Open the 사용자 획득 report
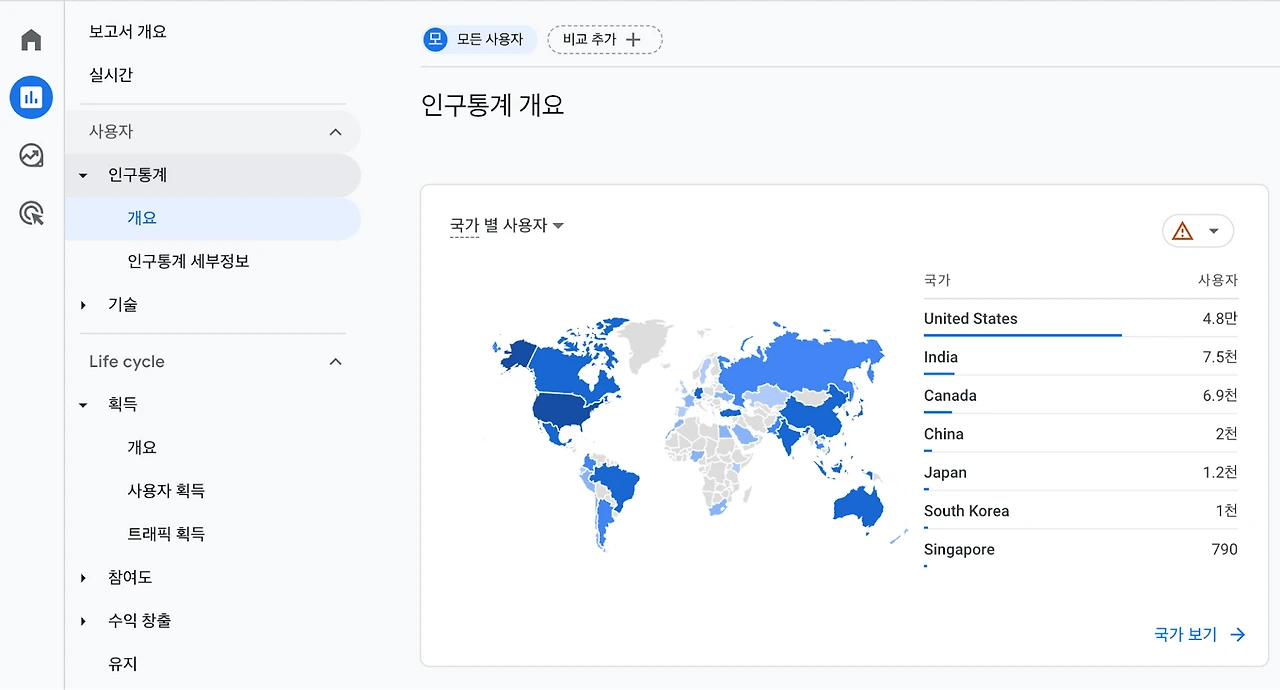The image size is (1280, 690). (166, 491)
